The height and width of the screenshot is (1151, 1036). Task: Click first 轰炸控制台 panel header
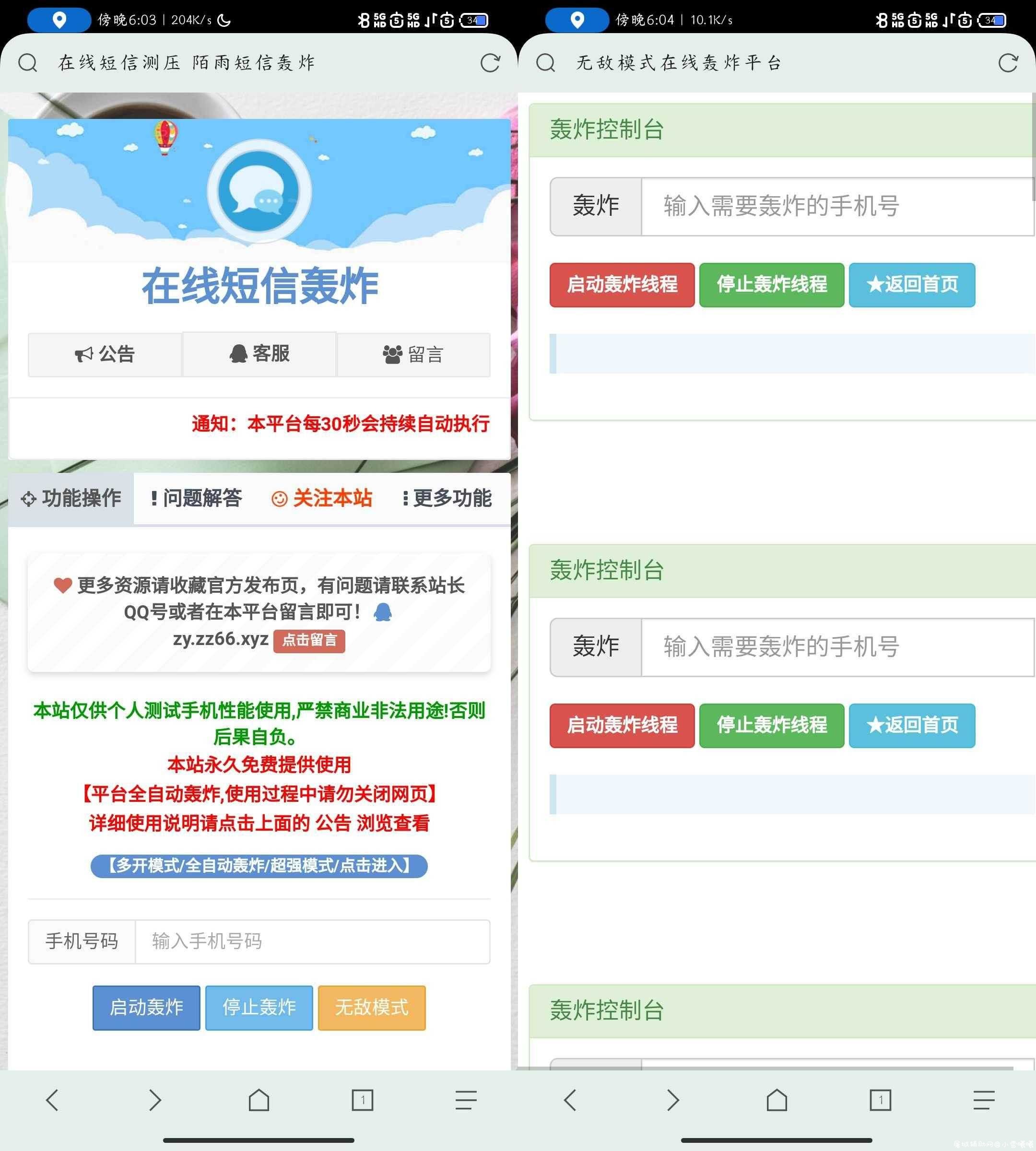pos(782,130)
